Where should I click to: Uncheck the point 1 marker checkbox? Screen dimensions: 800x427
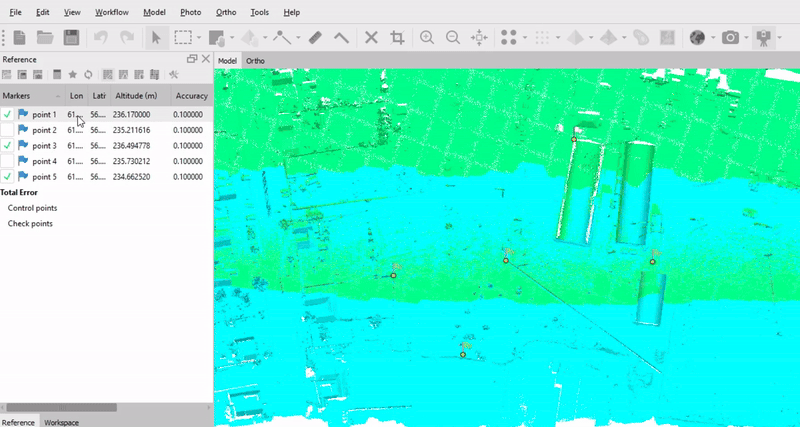click(8, 115)
